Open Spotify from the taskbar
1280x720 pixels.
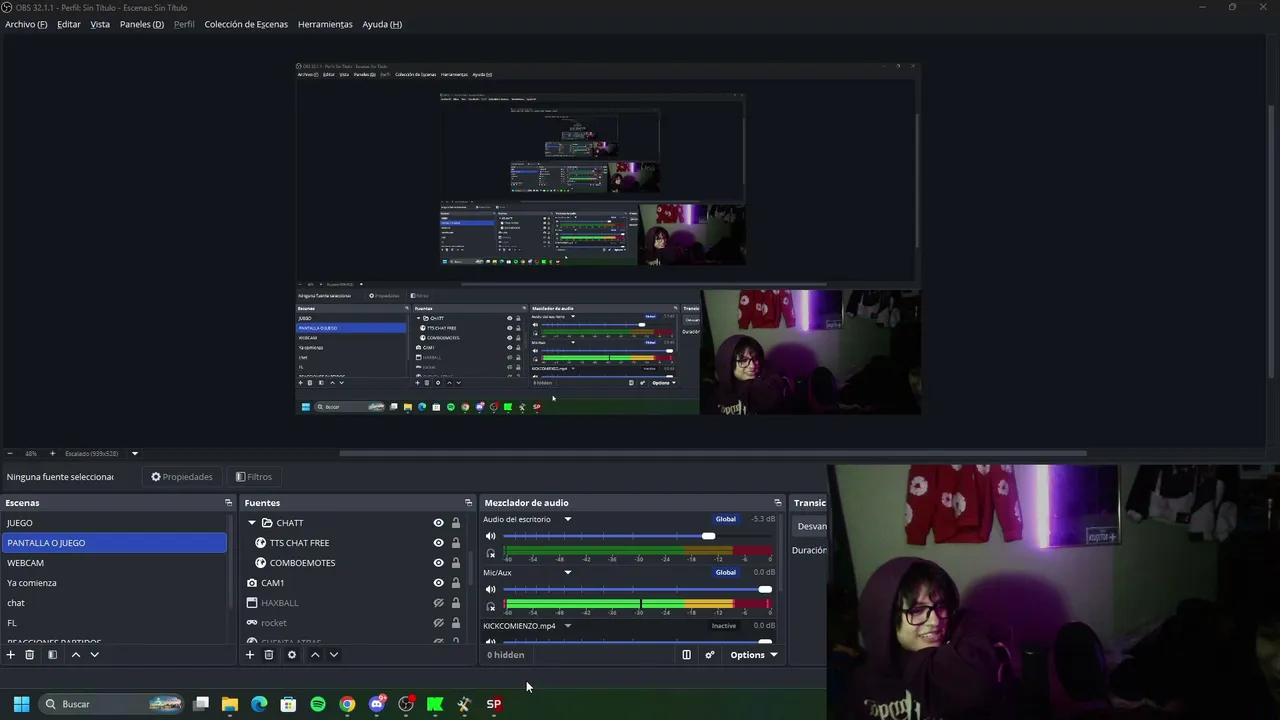[318, 704]
